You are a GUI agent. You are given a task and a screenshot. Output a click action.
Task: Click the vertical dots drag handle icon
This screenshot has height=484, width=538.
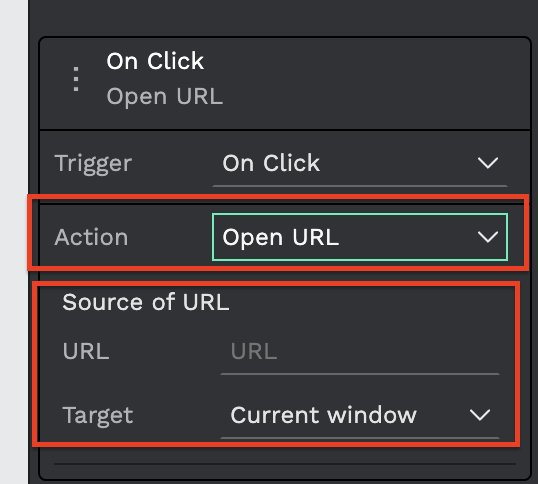click(76, 79)
